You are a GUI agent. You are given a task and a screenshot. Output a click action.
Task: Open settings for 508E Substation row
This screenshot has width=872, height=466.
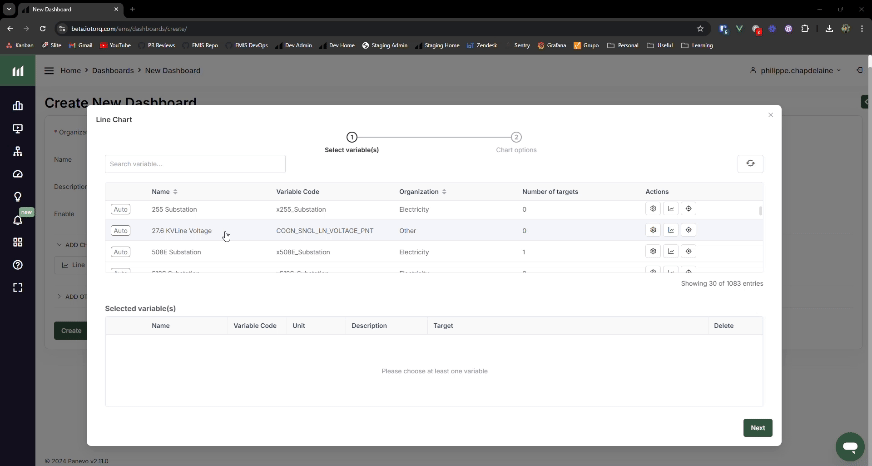653,251
